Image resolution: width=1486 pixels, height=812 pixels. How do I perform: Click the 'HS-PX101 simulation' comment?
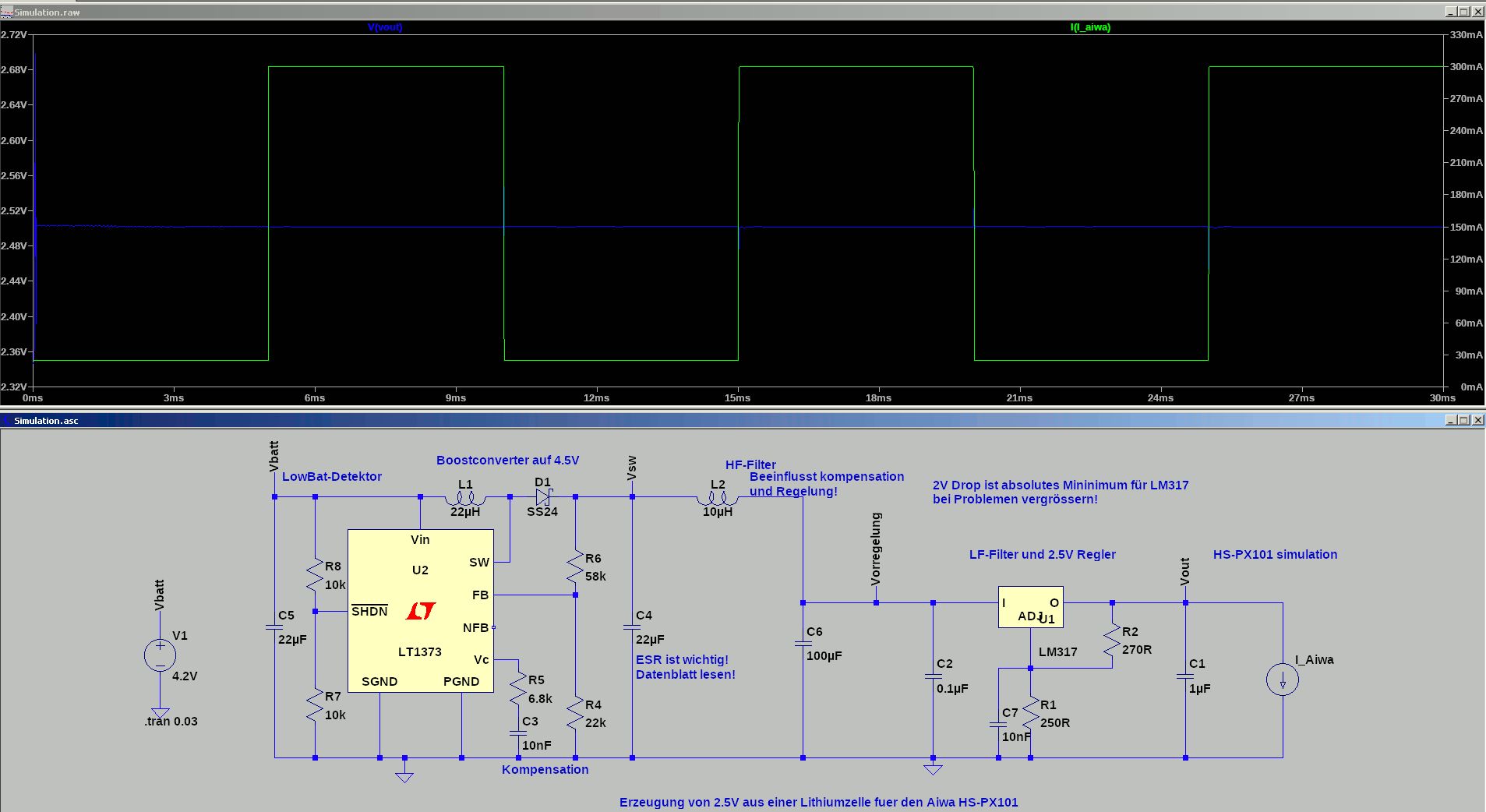(x=1275, y=555)
